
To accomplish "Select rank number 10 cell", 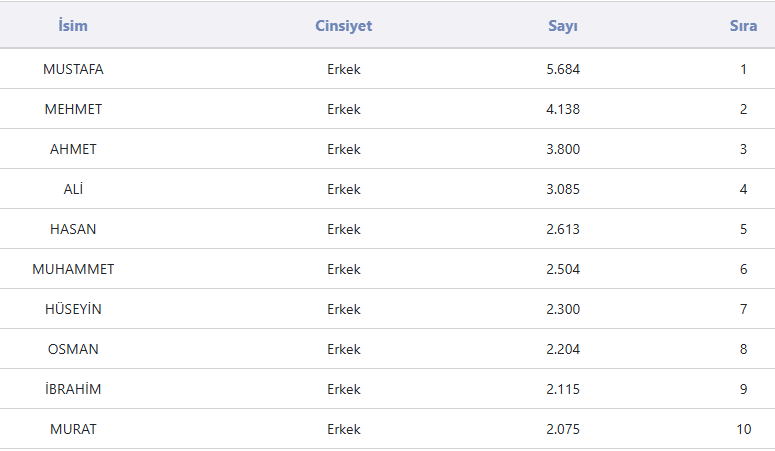I will pyautogui.click(x=743, y=429).
